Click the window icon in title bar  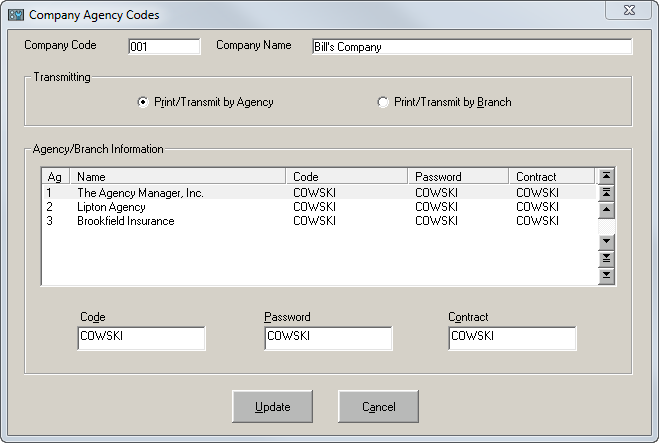click(15, 15)
